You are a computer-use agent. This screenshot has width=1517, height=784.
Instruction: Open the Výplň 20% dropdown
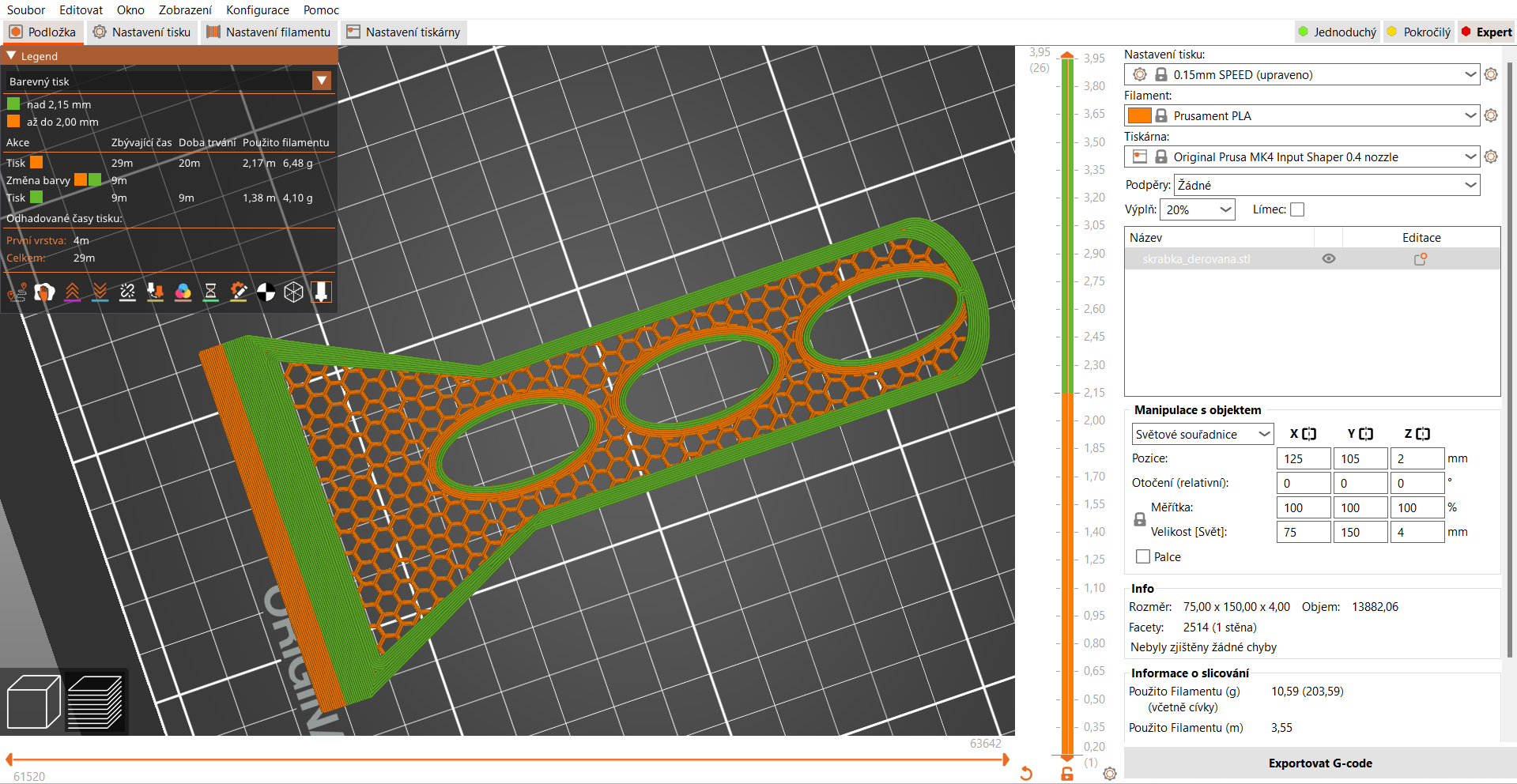(x=1198, y=209)
